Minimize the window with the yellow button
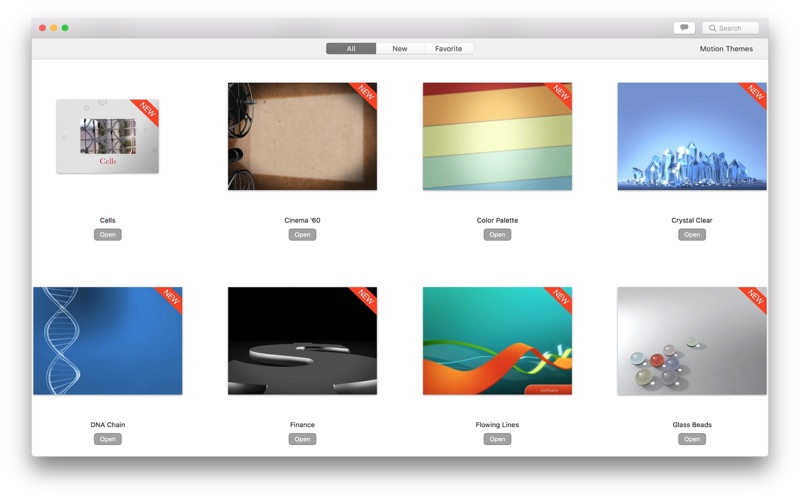 coord(54,28)
